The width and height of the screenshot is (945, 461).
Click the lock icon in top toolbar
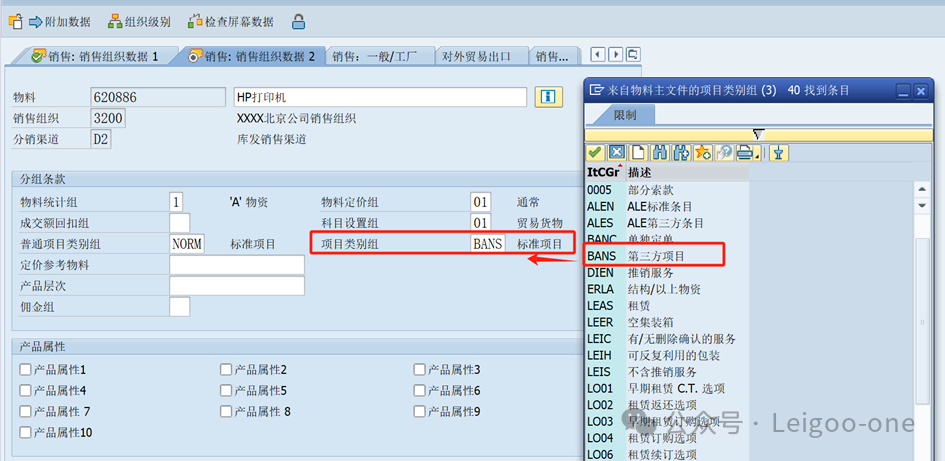[298, 21]
